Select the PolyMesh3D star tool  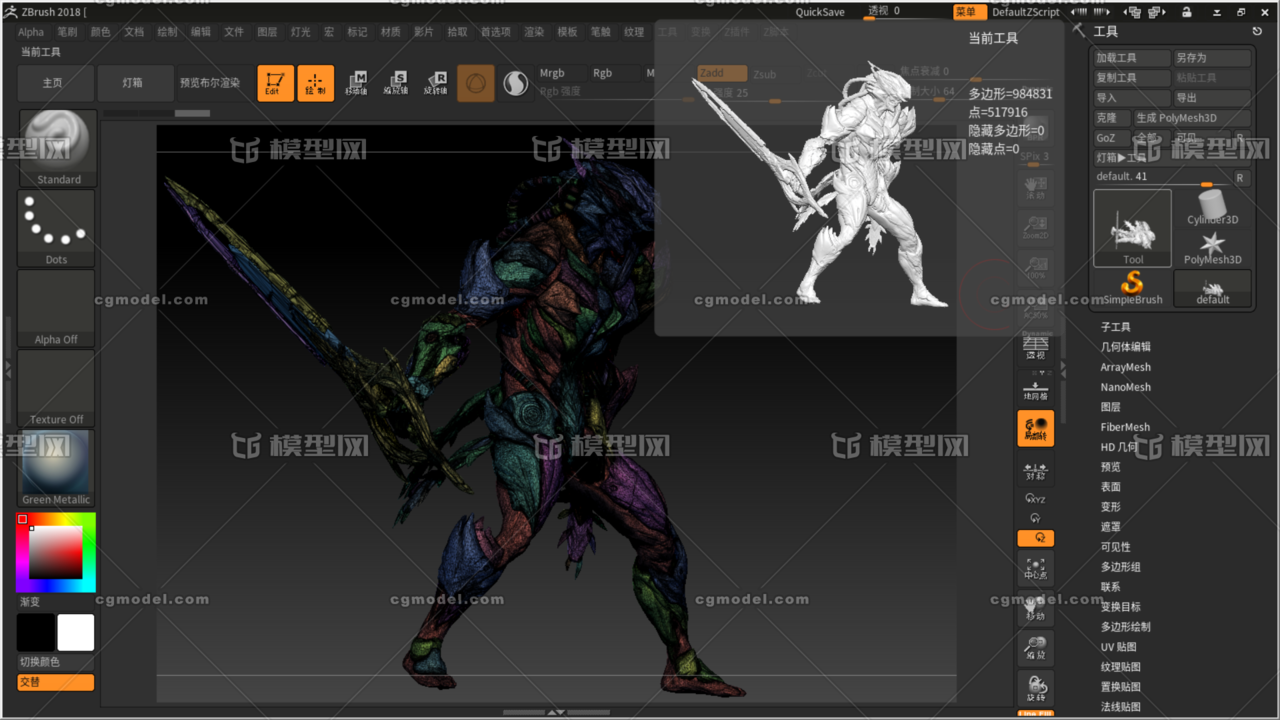point(1212,248)
